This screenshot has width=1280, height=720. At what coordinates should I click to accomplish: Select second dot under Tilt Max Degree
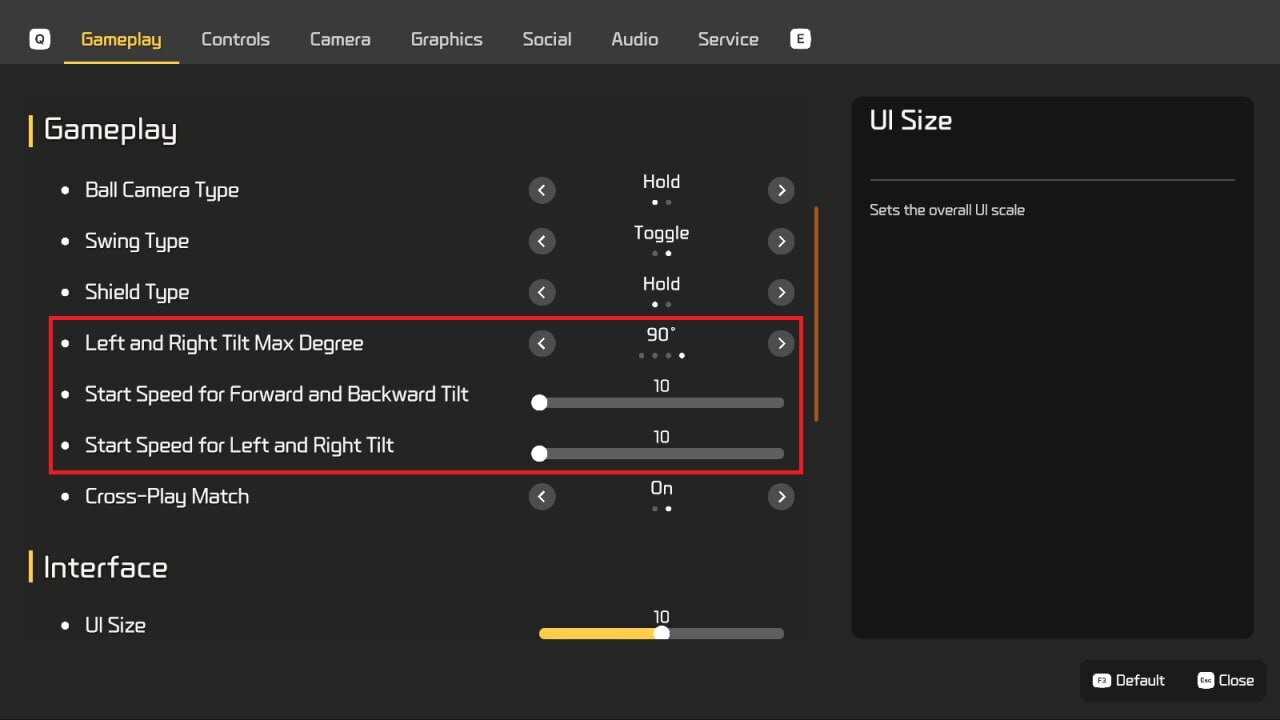coord(655,355)
